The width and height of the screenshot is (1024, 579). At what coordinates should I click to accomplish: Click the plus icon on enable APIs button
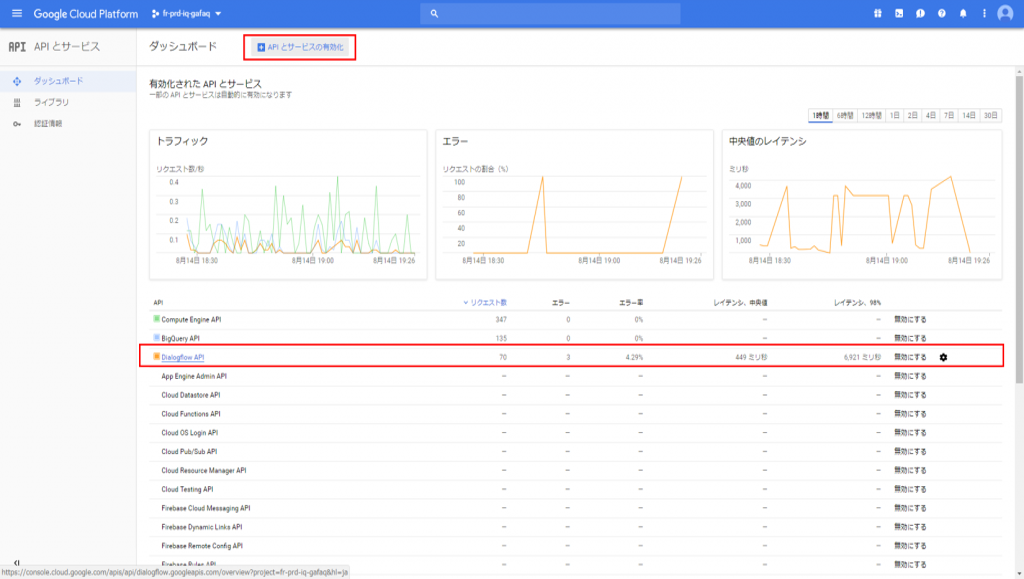pyautogui.click(x=261, y=47)
